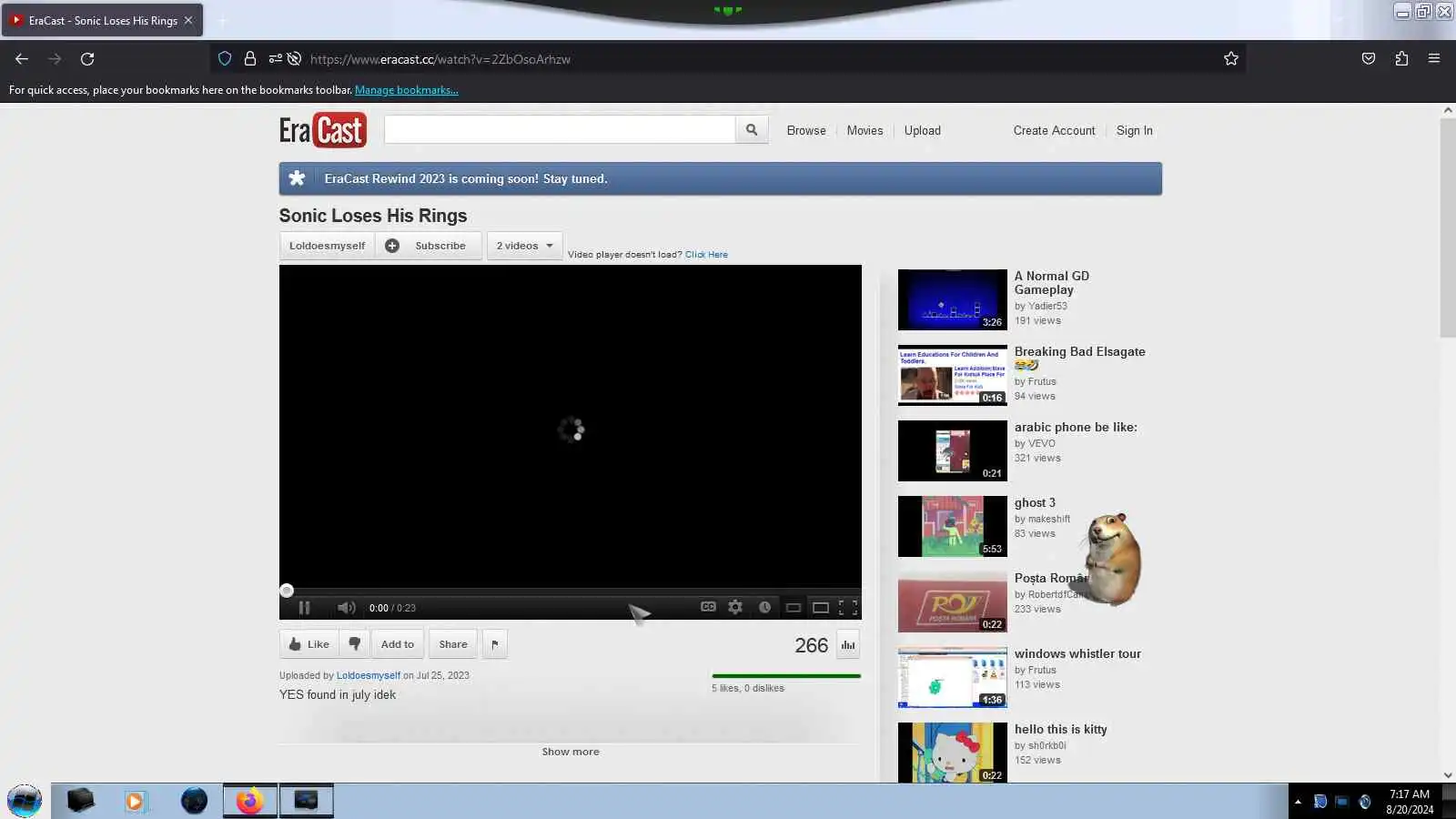Open Loldoesmyself channel button

tap(327, 246)
